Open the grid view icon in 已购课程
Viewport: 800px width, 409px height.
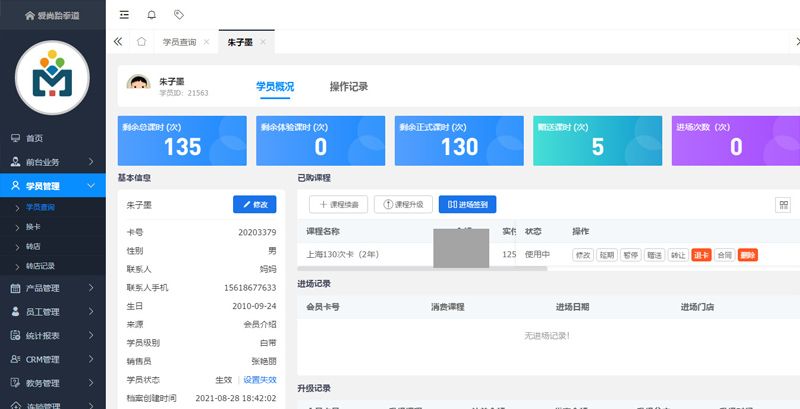(782, 204)
